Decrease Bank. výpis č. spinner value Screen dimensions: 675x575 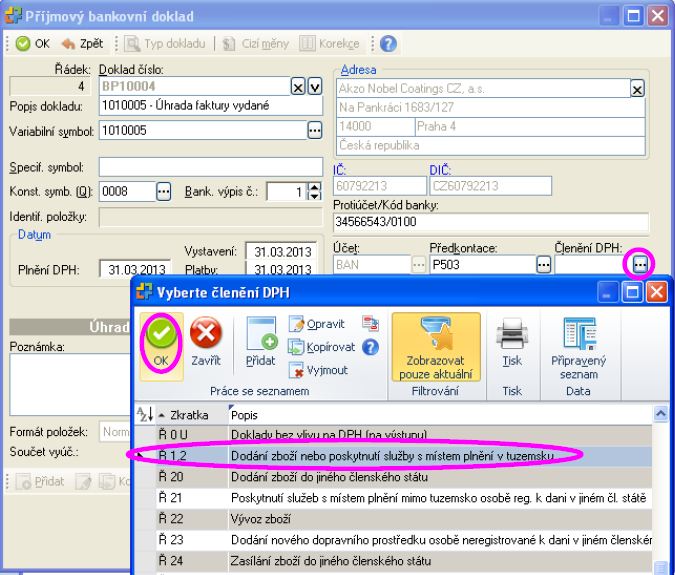(315, 196)
